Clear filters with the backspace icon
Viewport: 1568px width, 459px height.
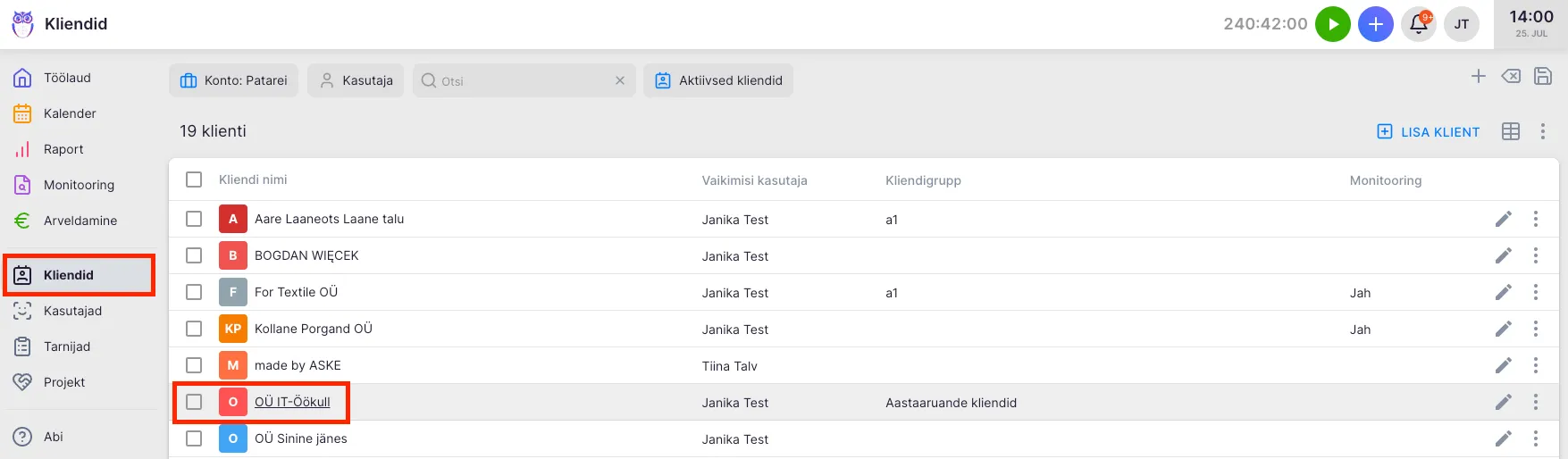coord(1511,76)
